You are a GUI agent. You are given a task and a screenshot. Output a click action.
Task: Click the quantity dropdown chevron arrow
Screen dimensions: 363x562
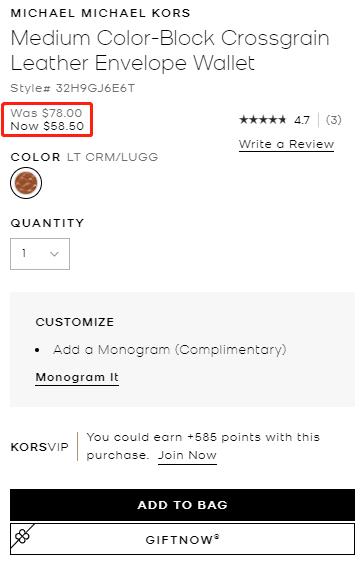tap(54, 254)
